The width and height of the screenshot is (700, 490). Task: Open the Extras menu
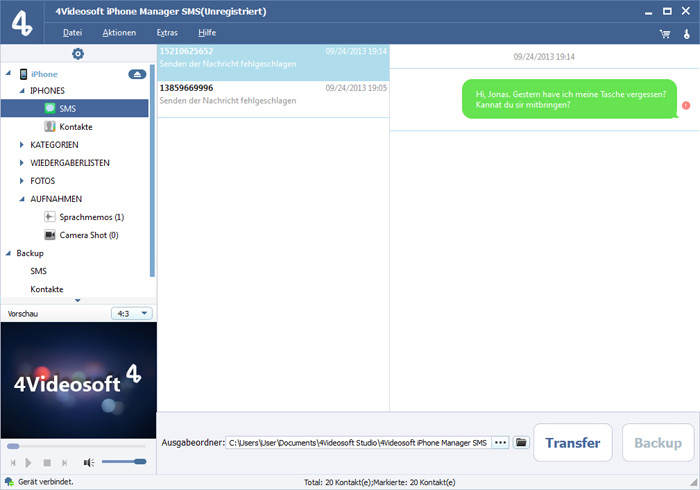(x=167, y=33)
